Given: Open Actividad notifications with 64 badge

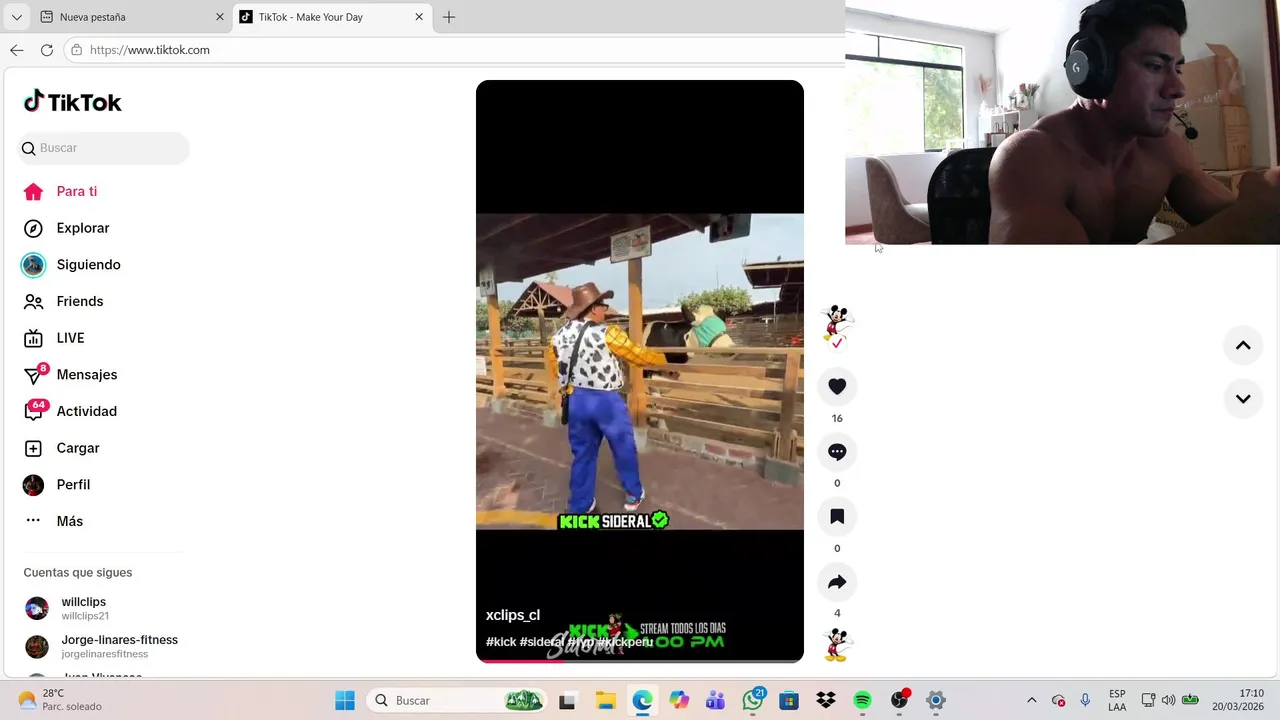Looking at the screenshot, I should click(x=70, y=411).
